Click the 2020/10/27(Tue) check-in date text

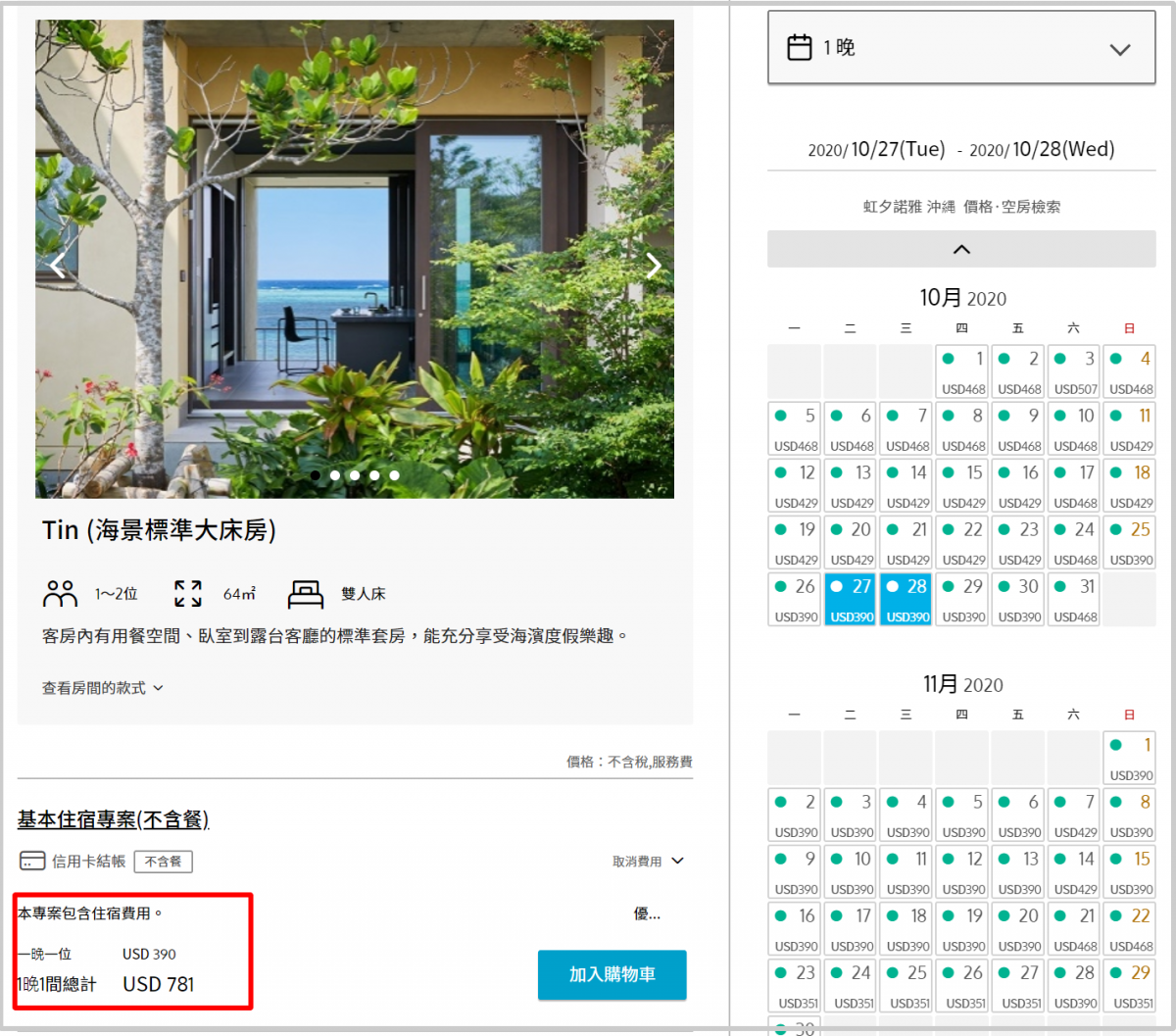(x=876, y=149)
